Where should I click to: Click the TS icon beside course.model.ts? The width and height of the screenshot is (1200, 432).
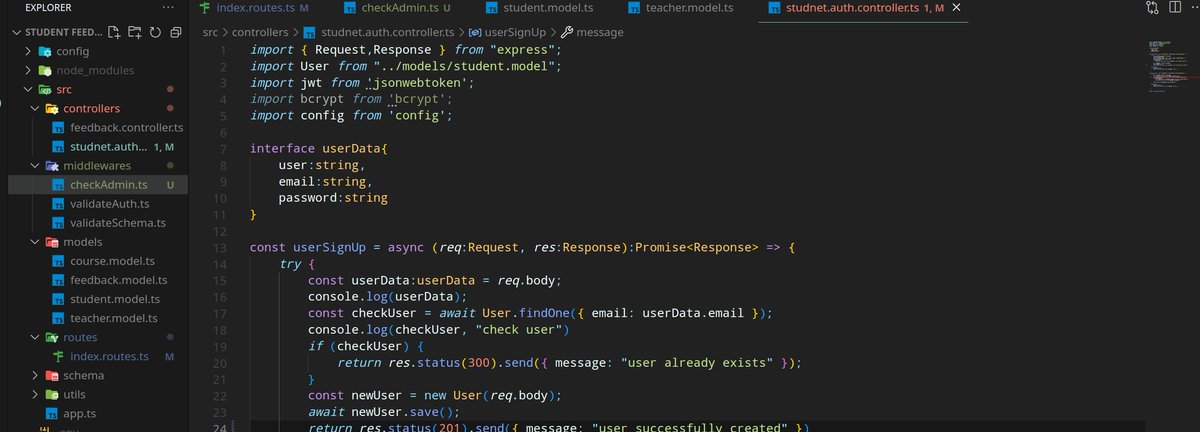click(58, 260)
